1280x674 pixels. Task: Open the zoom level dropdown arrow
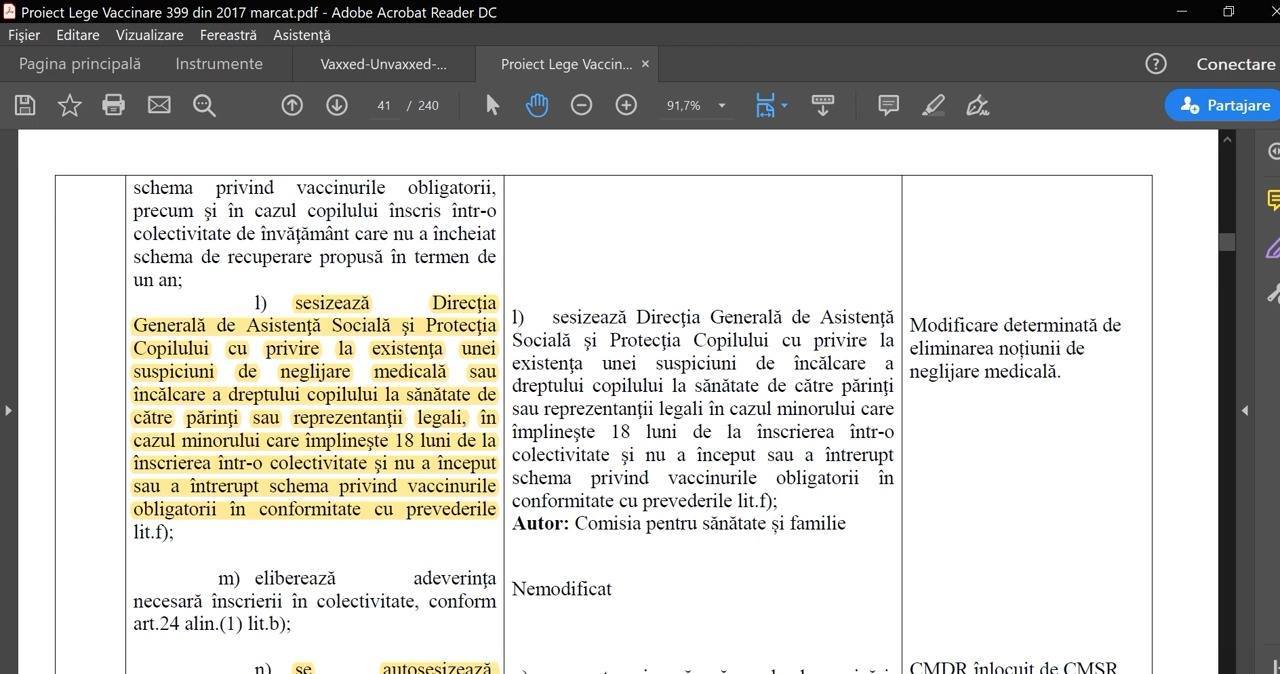pos(722,106)
